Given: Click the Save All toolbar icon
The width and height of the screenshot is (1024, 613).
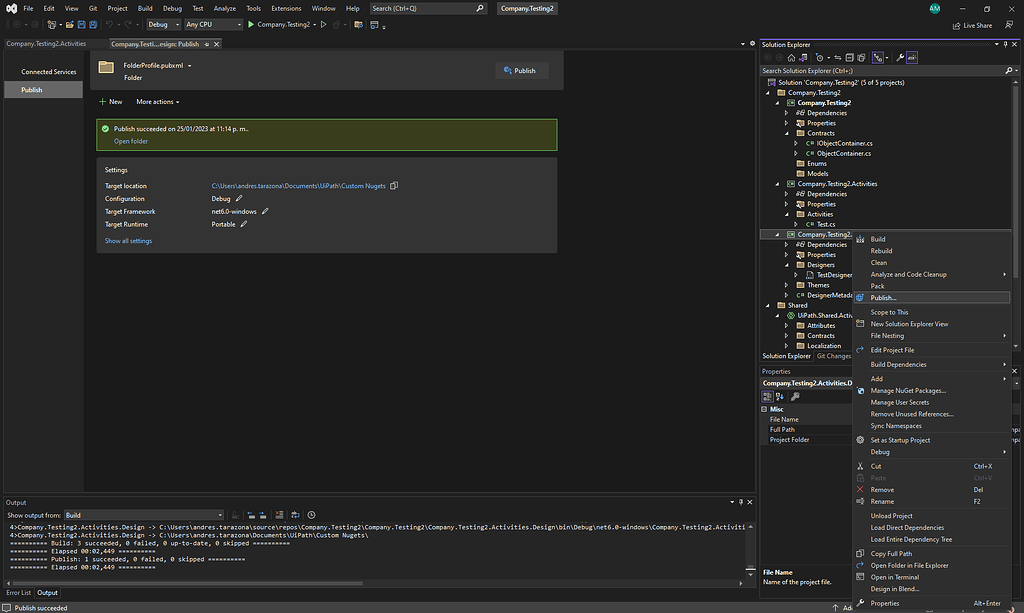Looking at the screenshot, I should coord(91,24).
